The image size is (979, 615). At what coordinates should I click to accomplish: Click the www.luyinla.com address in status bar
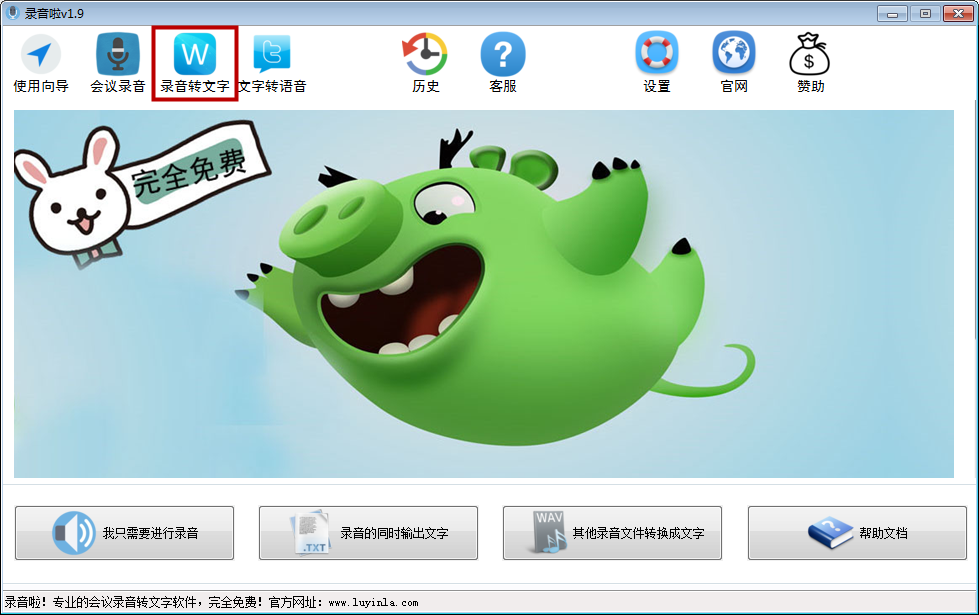point(373,603)
